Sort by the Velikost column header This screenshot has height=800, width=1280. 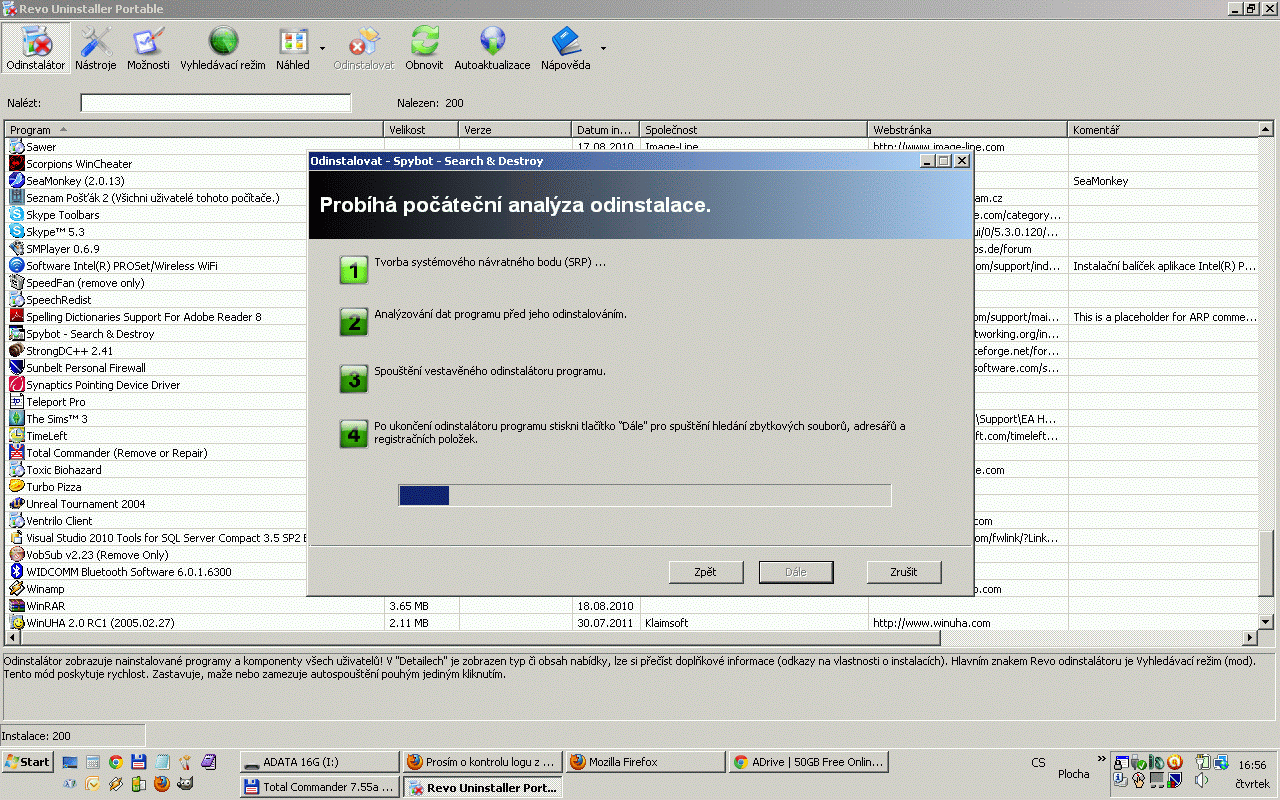click(422, 130)
